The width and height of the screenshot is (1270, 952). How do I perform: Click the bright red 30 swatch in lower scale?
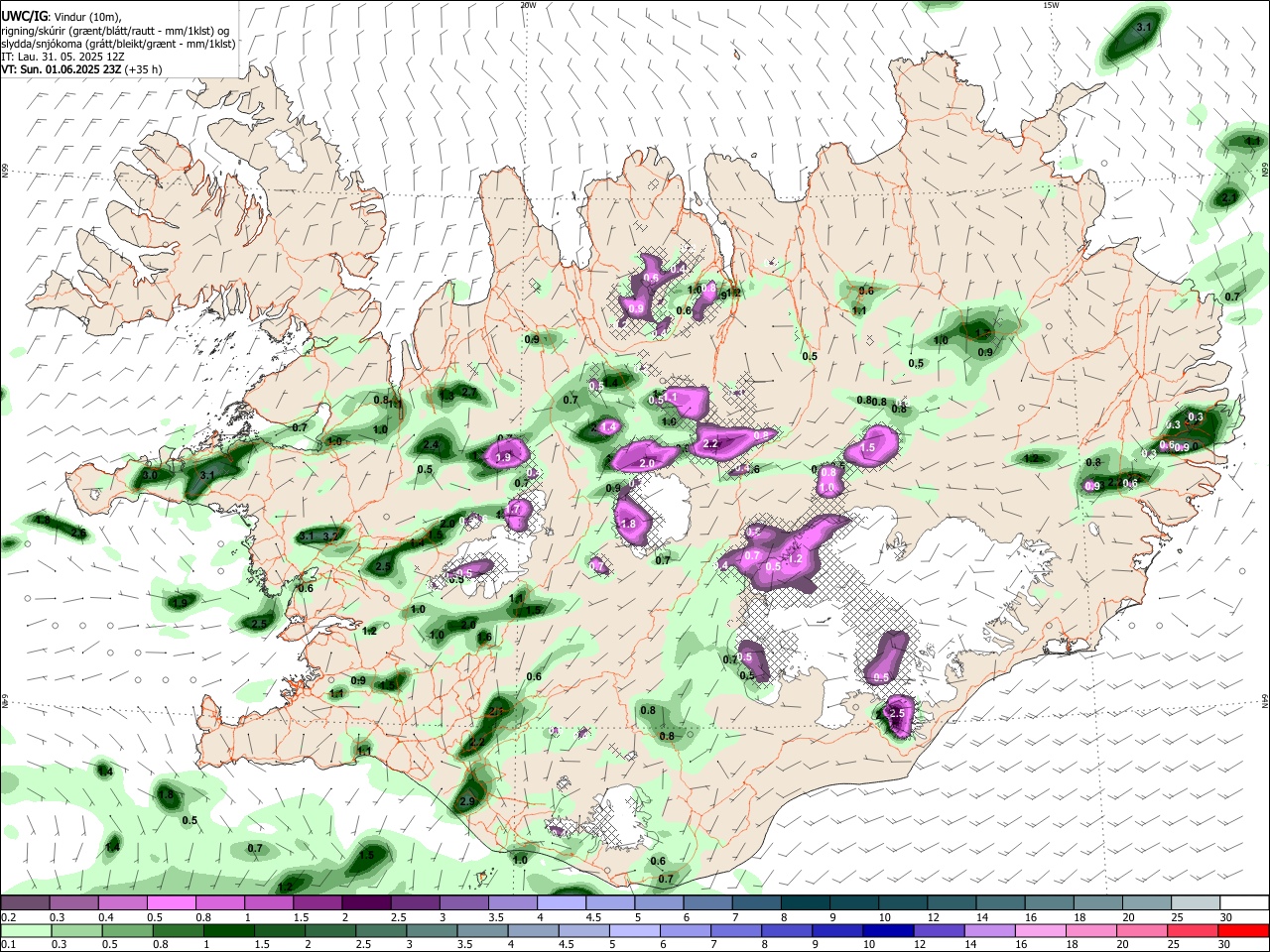pyautogui.click(x=1244, y=930)
